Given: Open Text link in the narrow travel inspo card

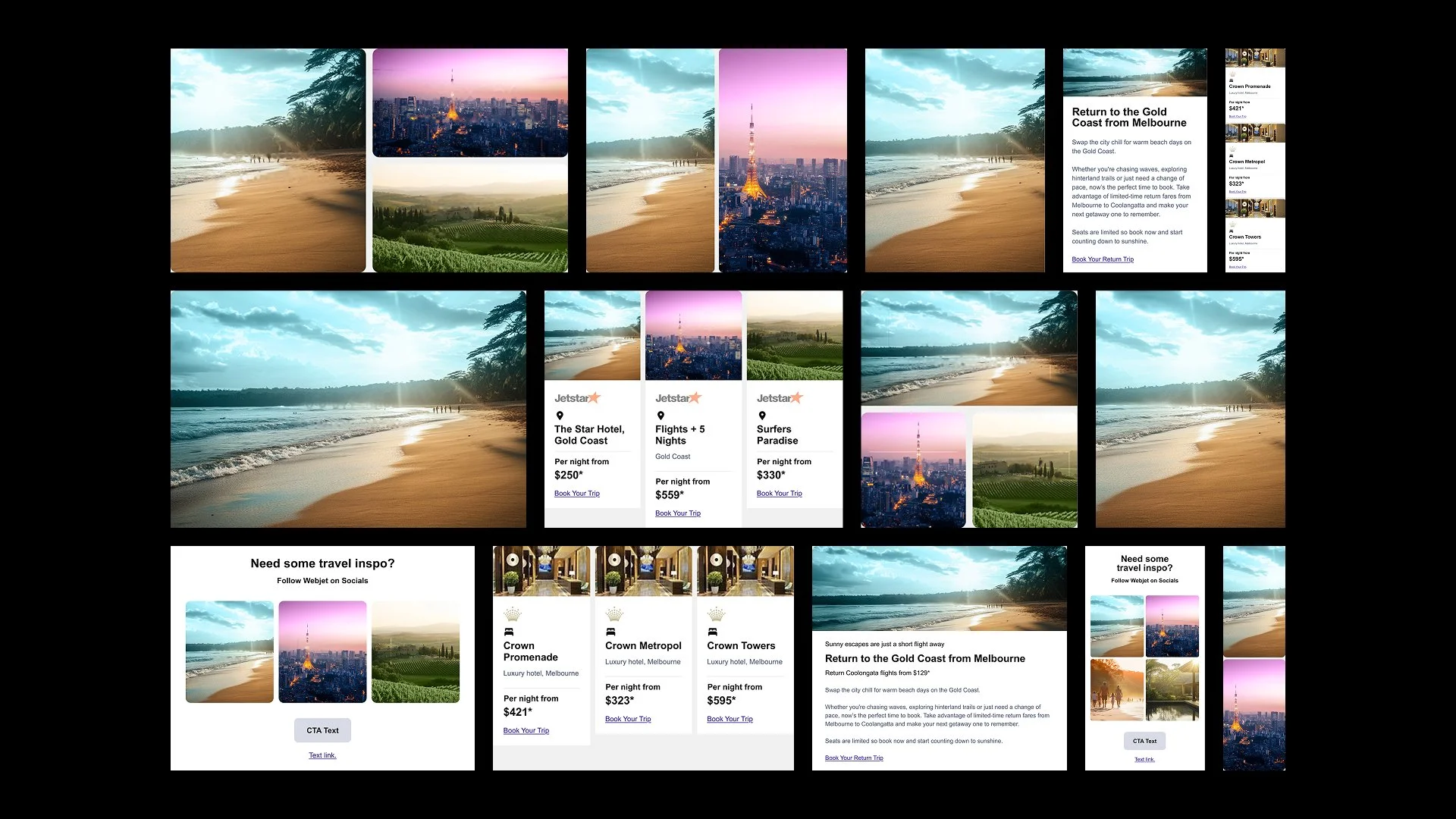Looking at the screenshot, I should tap(1144, 759).
